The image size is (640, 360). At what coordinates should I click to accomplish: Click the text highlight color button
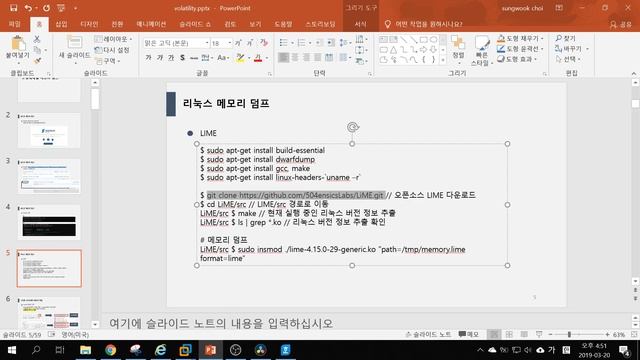(240, 58)
